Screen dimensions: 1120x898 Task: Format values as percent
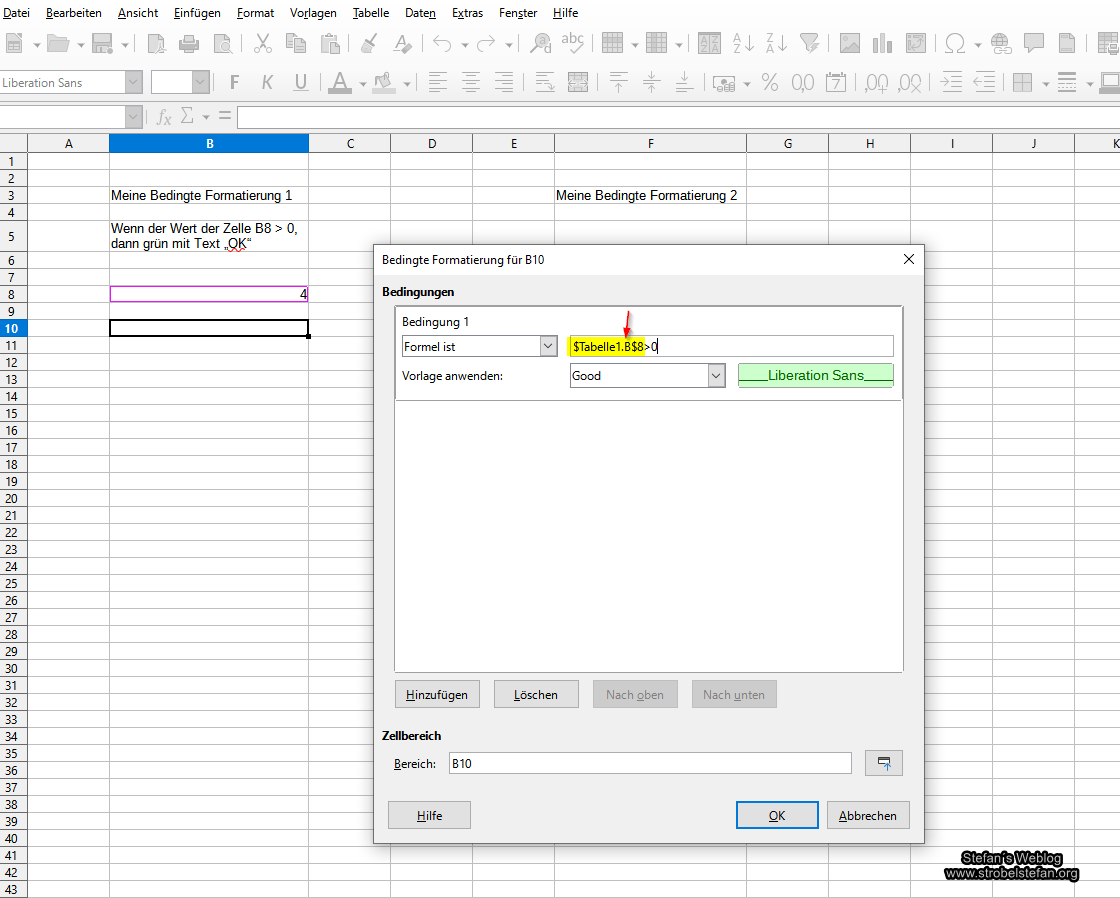tap(770, 82)
